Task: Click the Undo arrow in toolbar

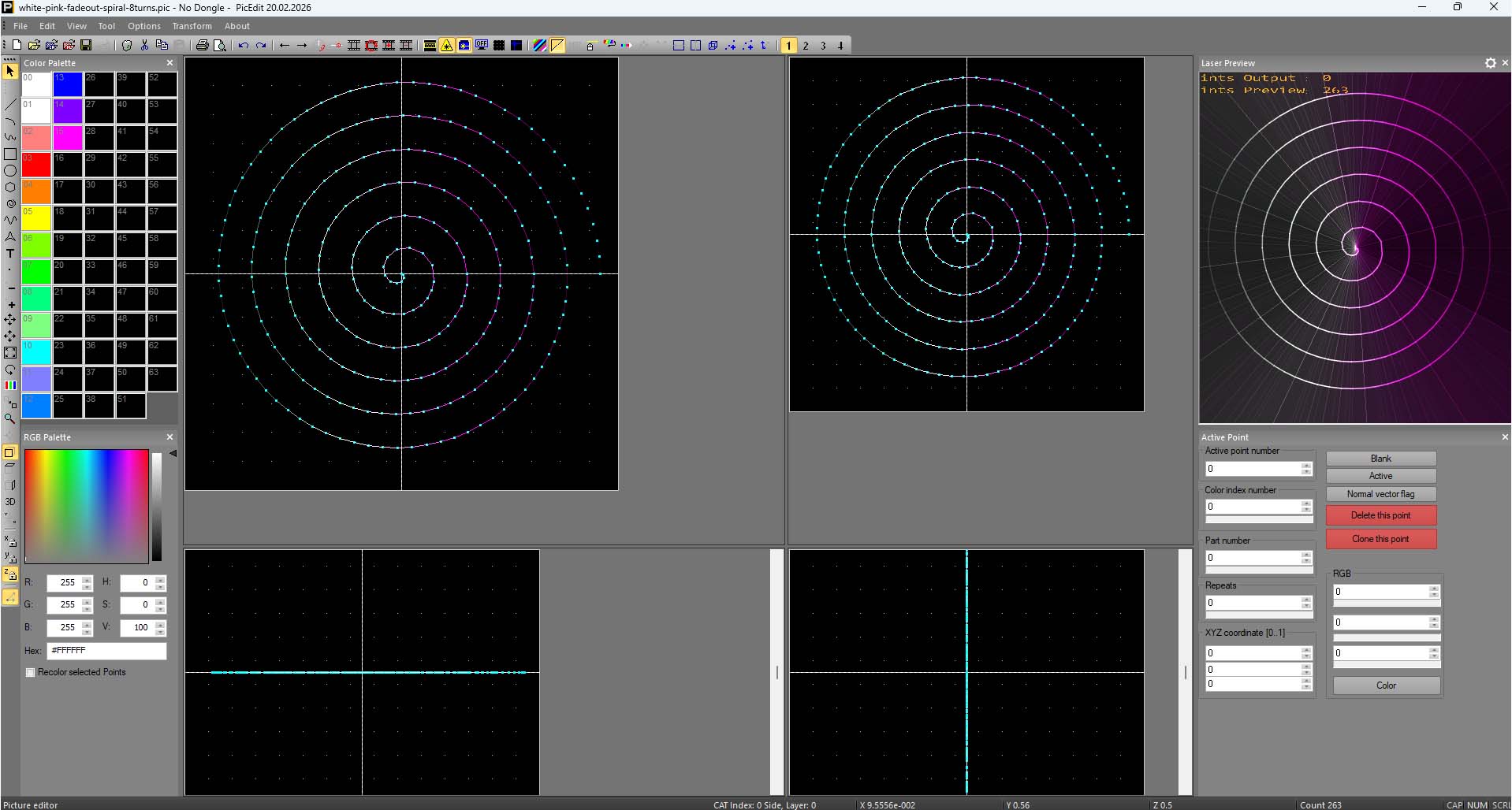Action: [x=244, y=46]
